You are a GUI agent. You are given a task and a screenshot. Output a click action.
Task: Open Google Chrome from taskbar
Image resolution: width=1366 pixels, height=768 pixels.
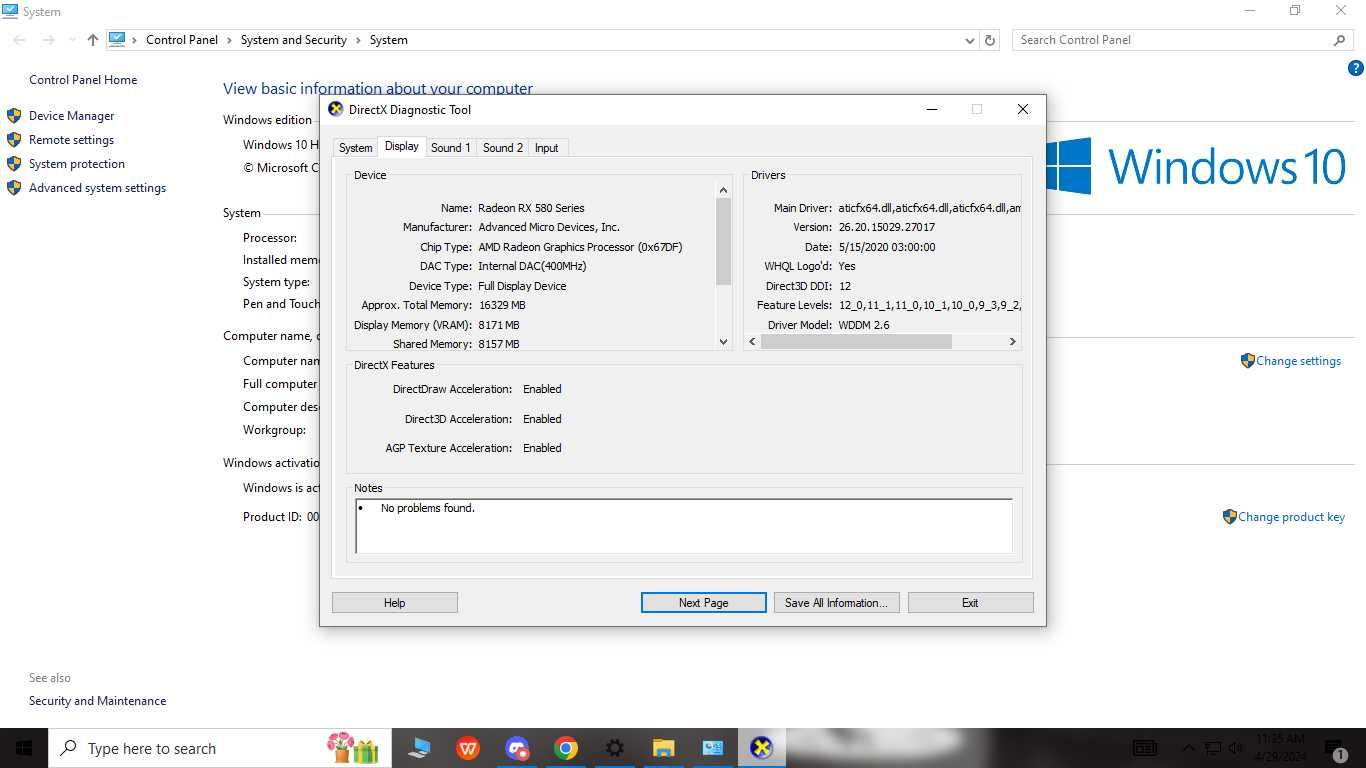click(566, 748)
